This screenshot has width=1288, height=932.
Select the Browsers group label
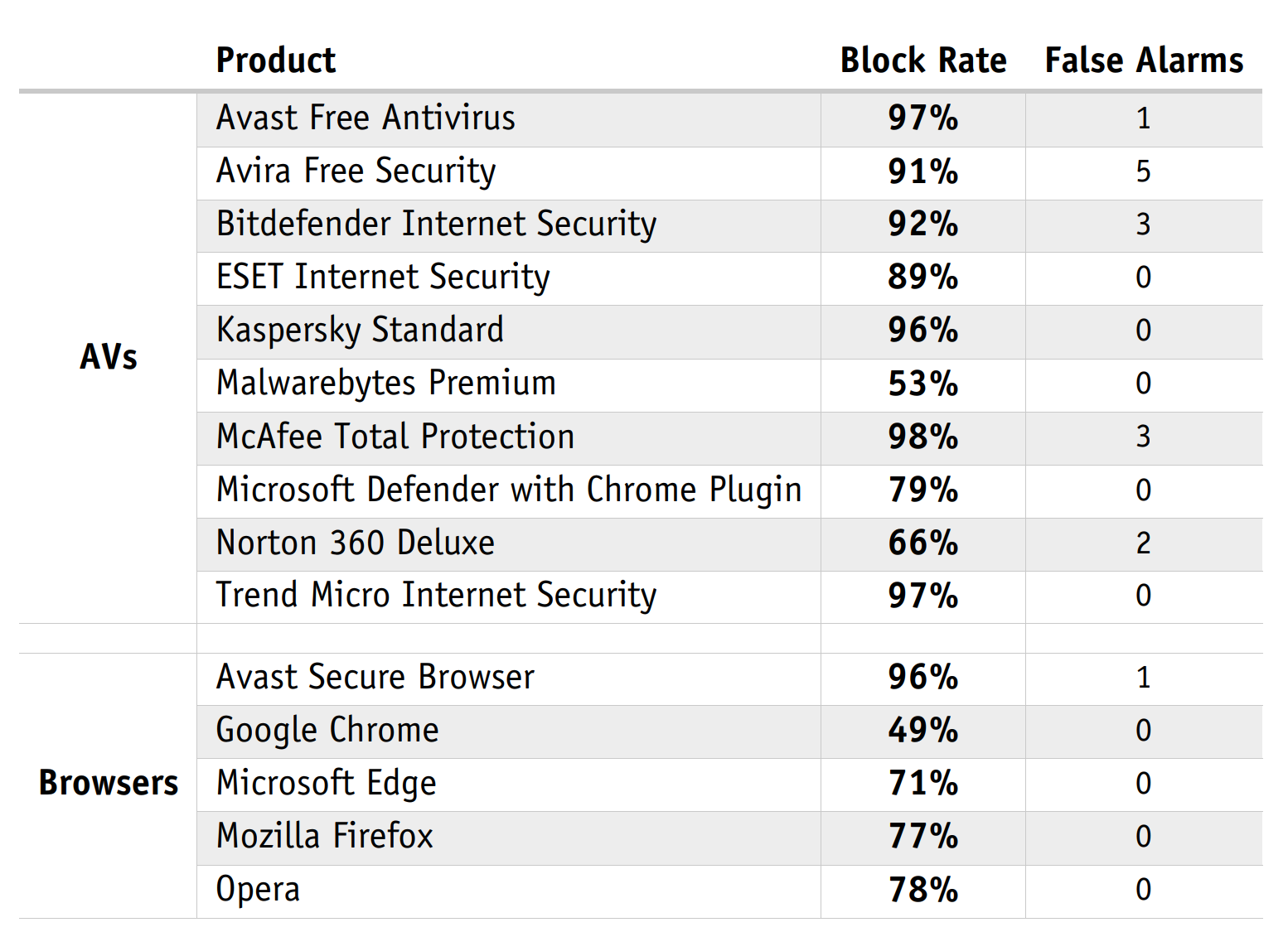pyautogui.click(x=108, y=783)
